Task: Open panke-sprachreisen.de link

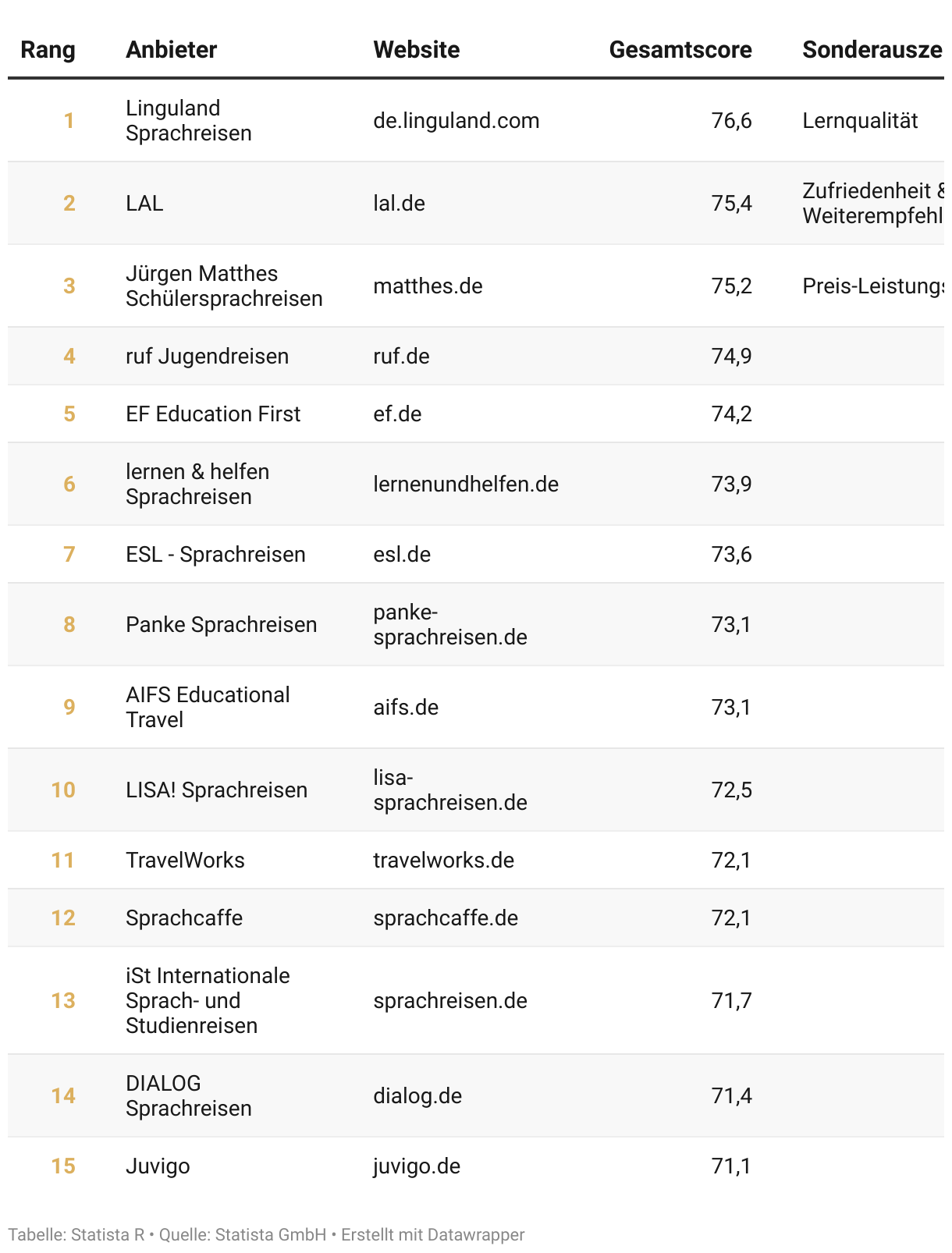Action: 449,625
